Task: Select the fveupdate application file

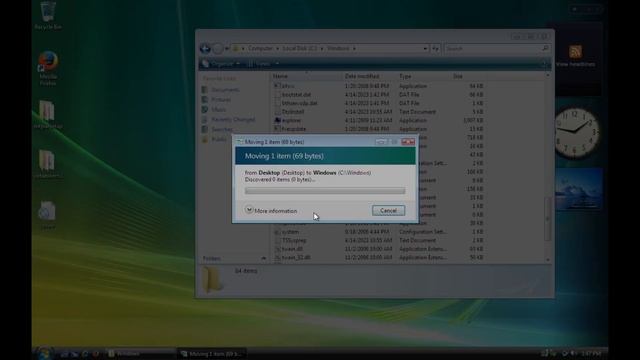Action: pyautogui.click(x=294, y=129)
